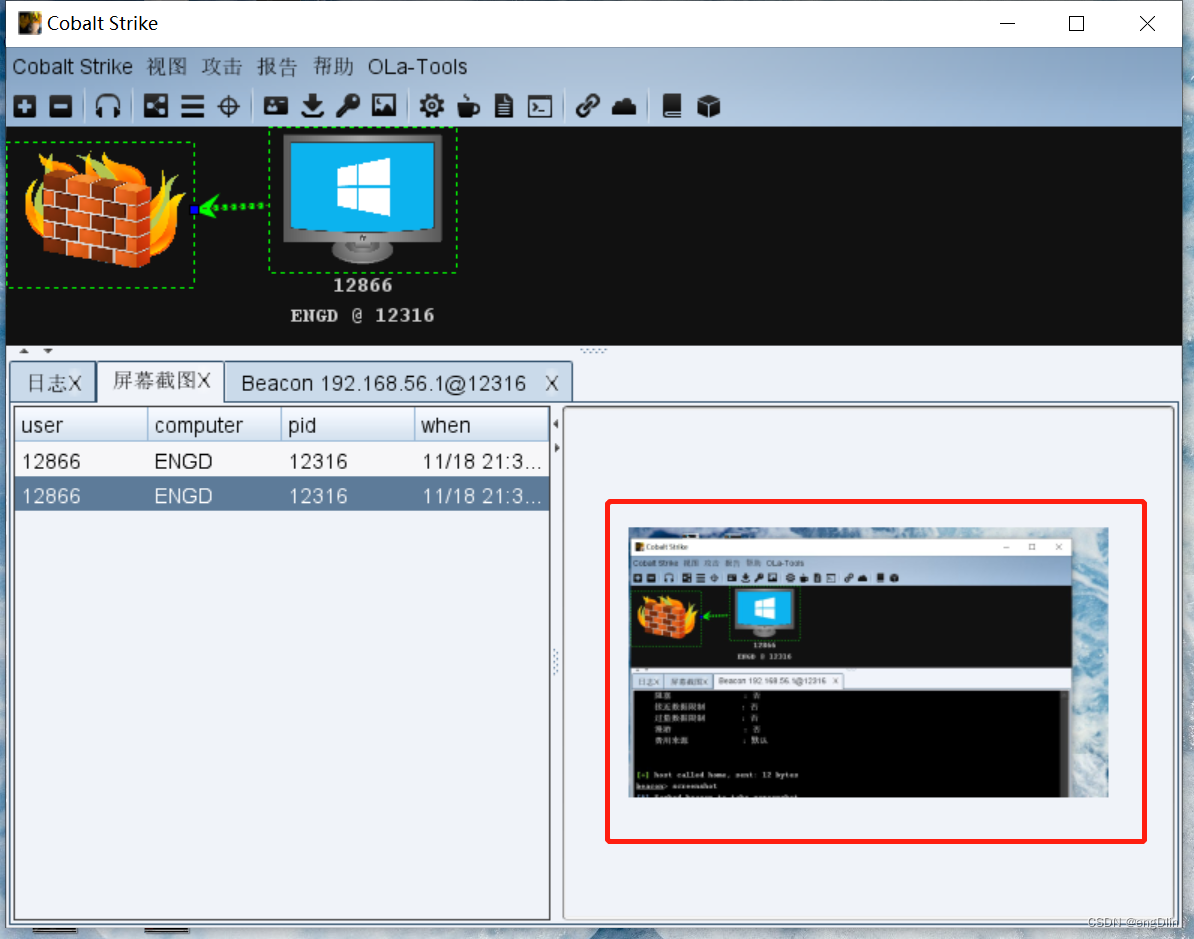
Task: Open downloaded files arrow icon
Action: click(312, 107)
